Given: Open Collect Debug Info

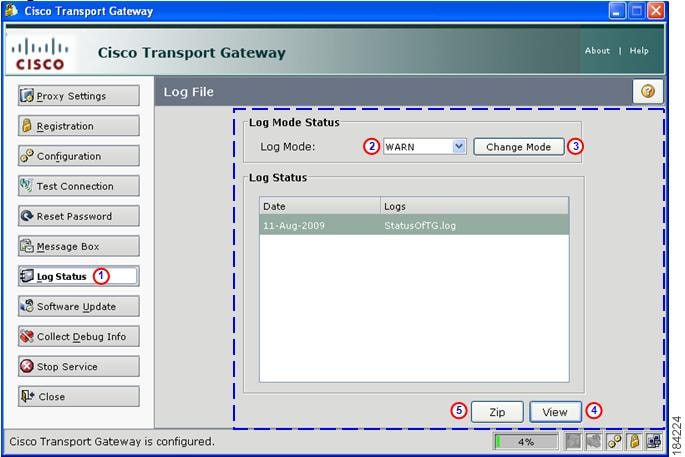Looking at the screenshot, I should point(79,336).
